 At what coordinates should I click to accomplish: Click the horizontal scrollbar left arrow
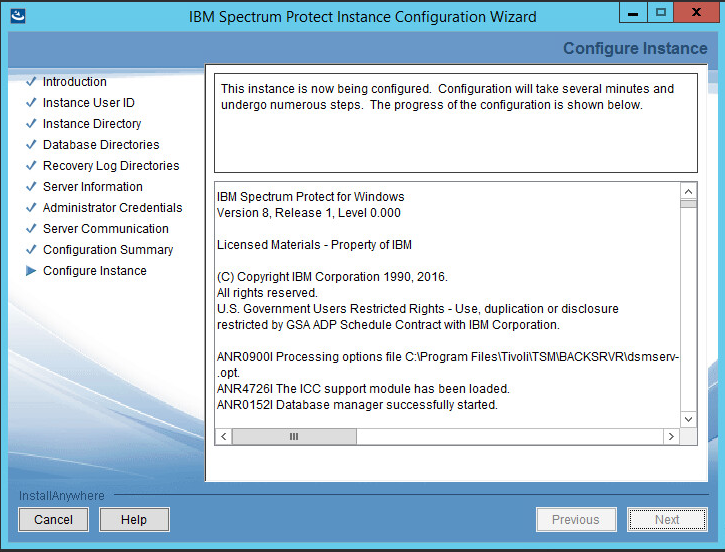coord(224,437)
